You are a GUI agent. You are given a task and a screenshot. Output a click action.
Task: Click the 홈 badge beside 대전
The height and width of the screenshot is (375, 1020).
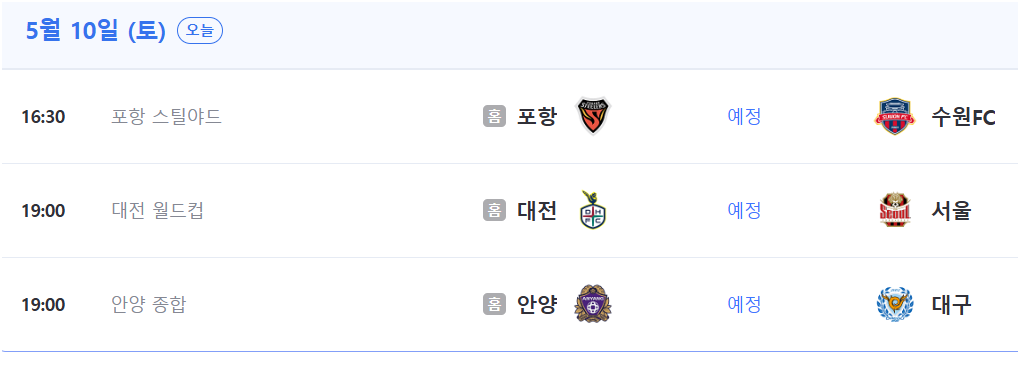tap(494, 210)
